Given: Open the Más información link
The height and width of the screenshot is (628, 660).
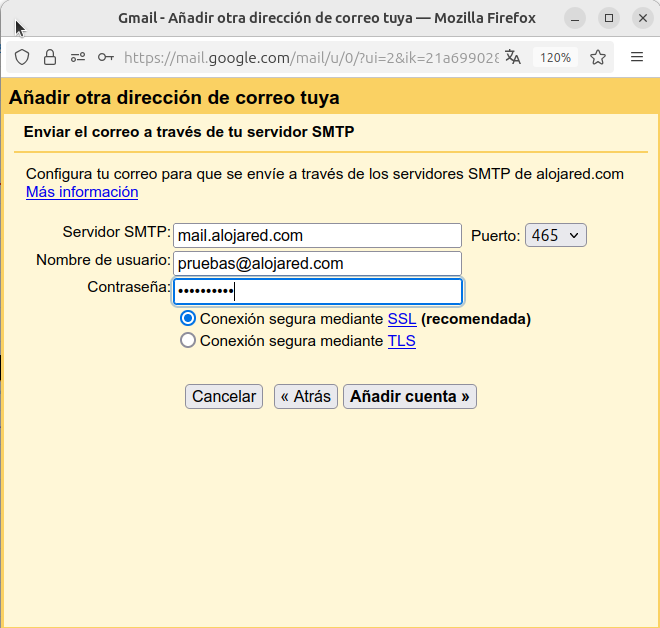Looking at the screenshot, I should point(82,192).
